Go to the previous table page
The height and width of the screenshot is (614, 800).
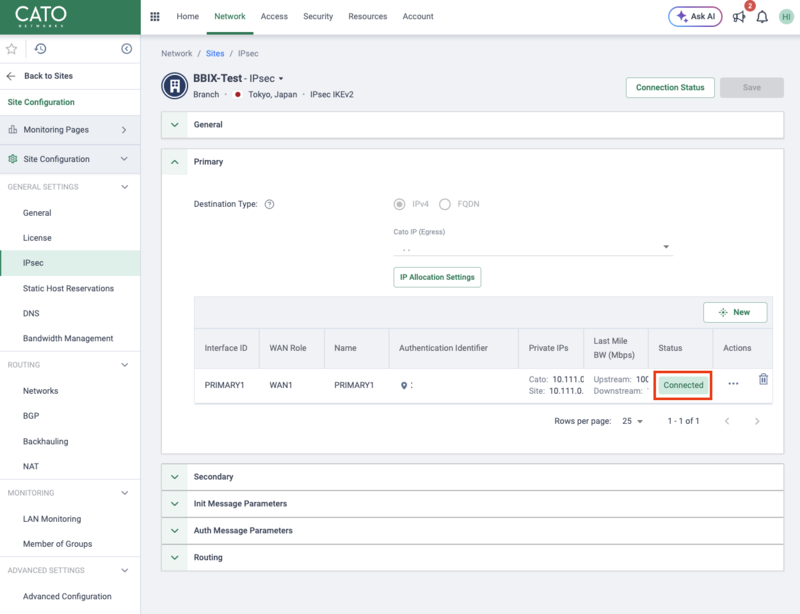(x=727, y=421)
